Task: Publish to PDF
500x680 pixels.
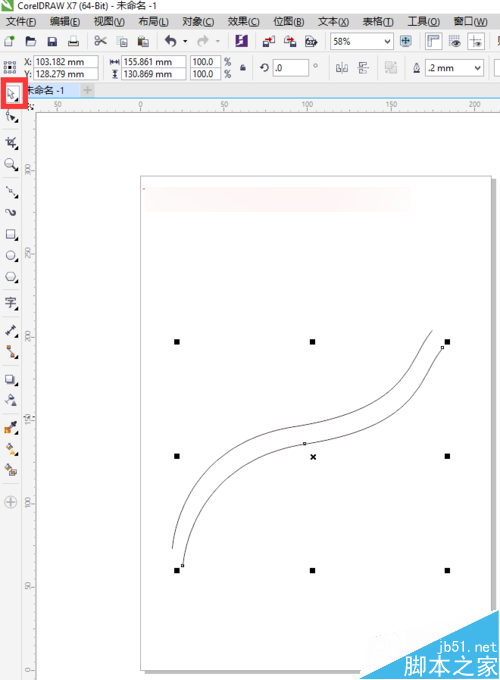Action: [311, 42]
